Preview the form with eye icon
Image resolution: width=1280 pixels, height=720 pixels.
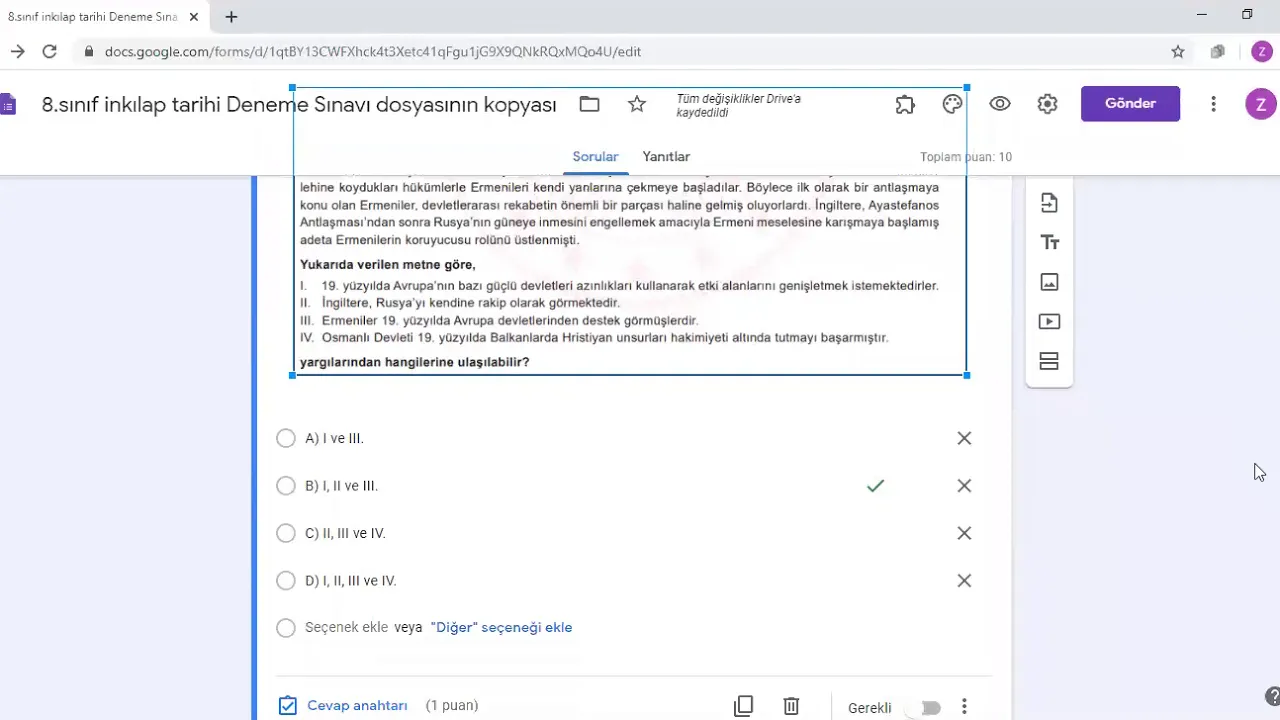tap(1000, 104)
